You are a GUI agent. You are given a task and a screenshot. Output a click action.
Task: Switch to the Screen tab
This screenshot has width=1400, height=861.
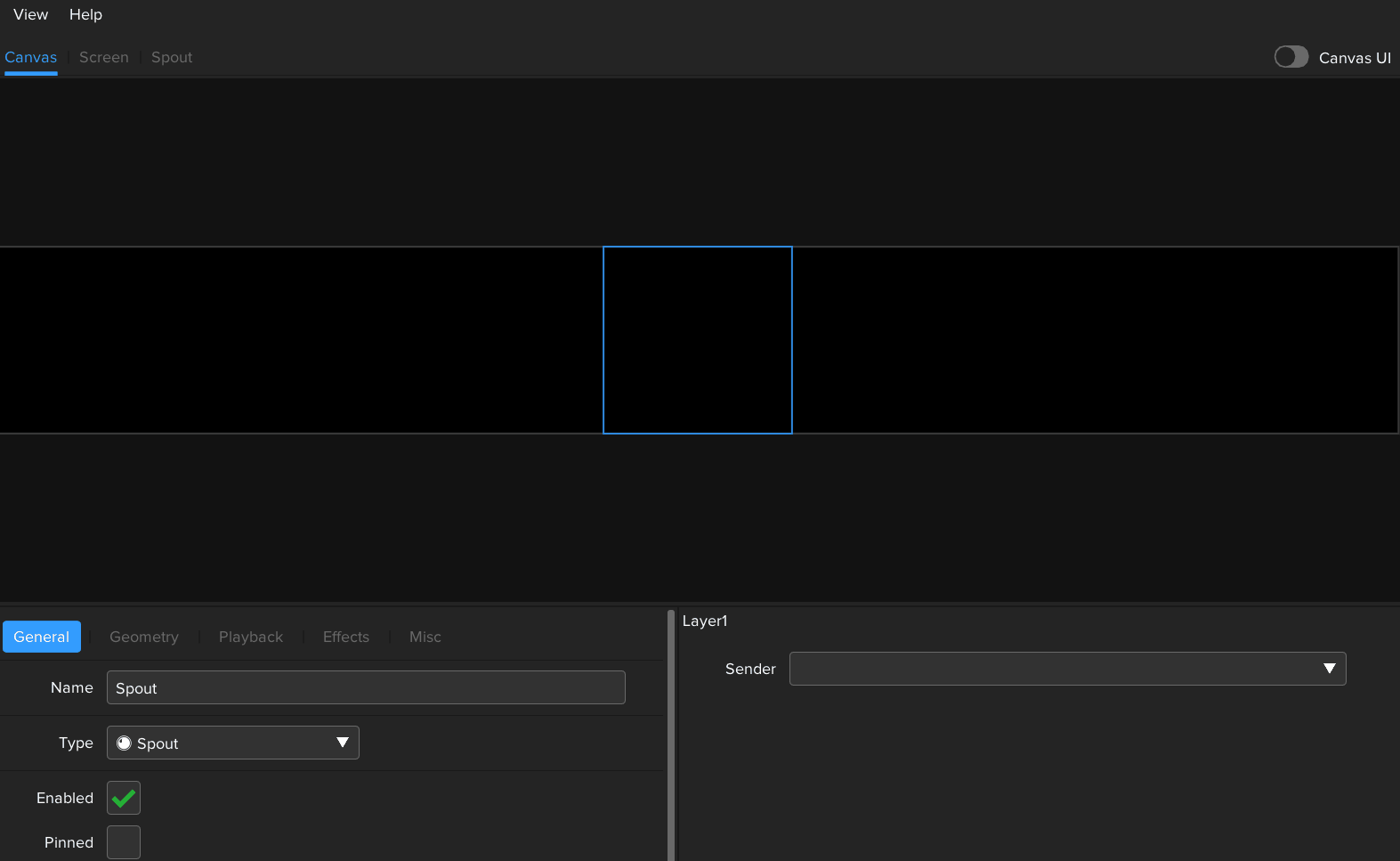[x=104, y=57]
